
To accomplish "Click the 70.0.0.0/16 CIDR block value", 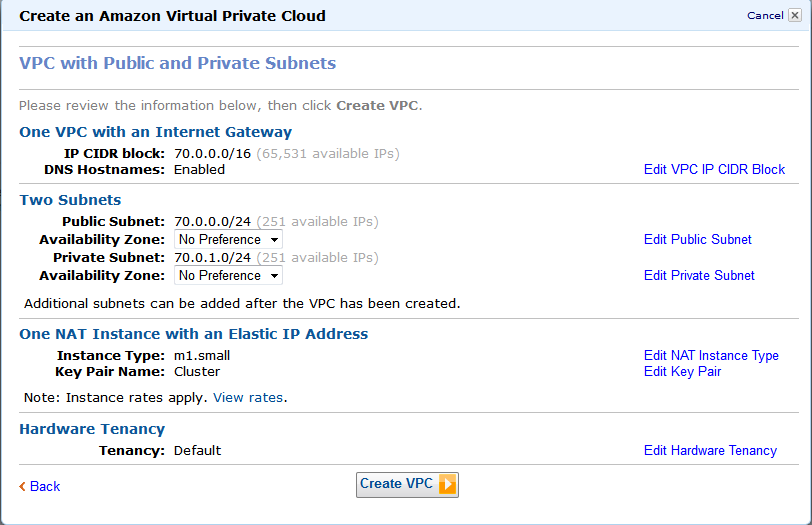I will click(x=212, y=154).
